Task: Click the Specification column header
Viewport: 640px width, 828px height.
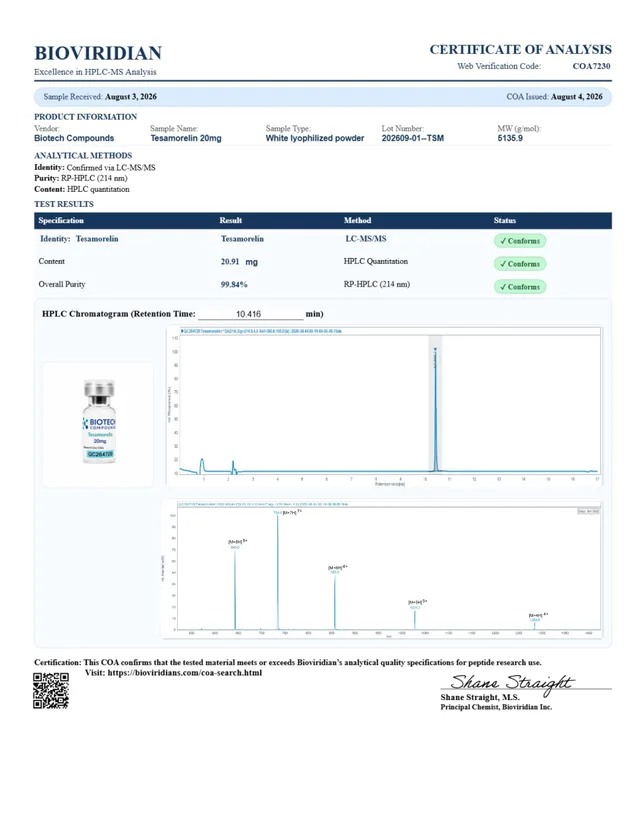Action: click(61, 220)
